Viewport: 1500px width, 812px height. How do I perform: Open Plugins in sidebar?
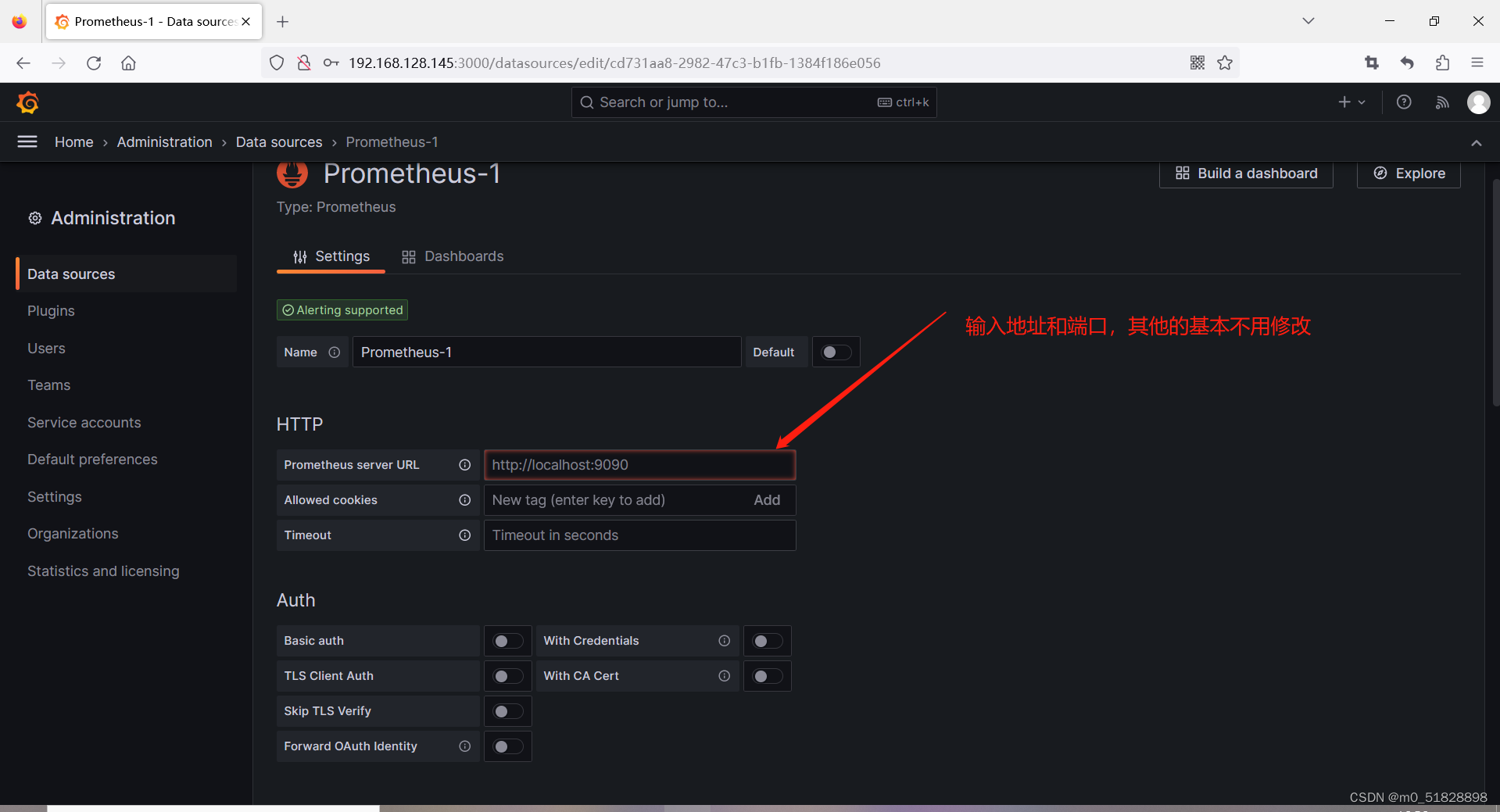pyautogui.click(x=51, y=311)
